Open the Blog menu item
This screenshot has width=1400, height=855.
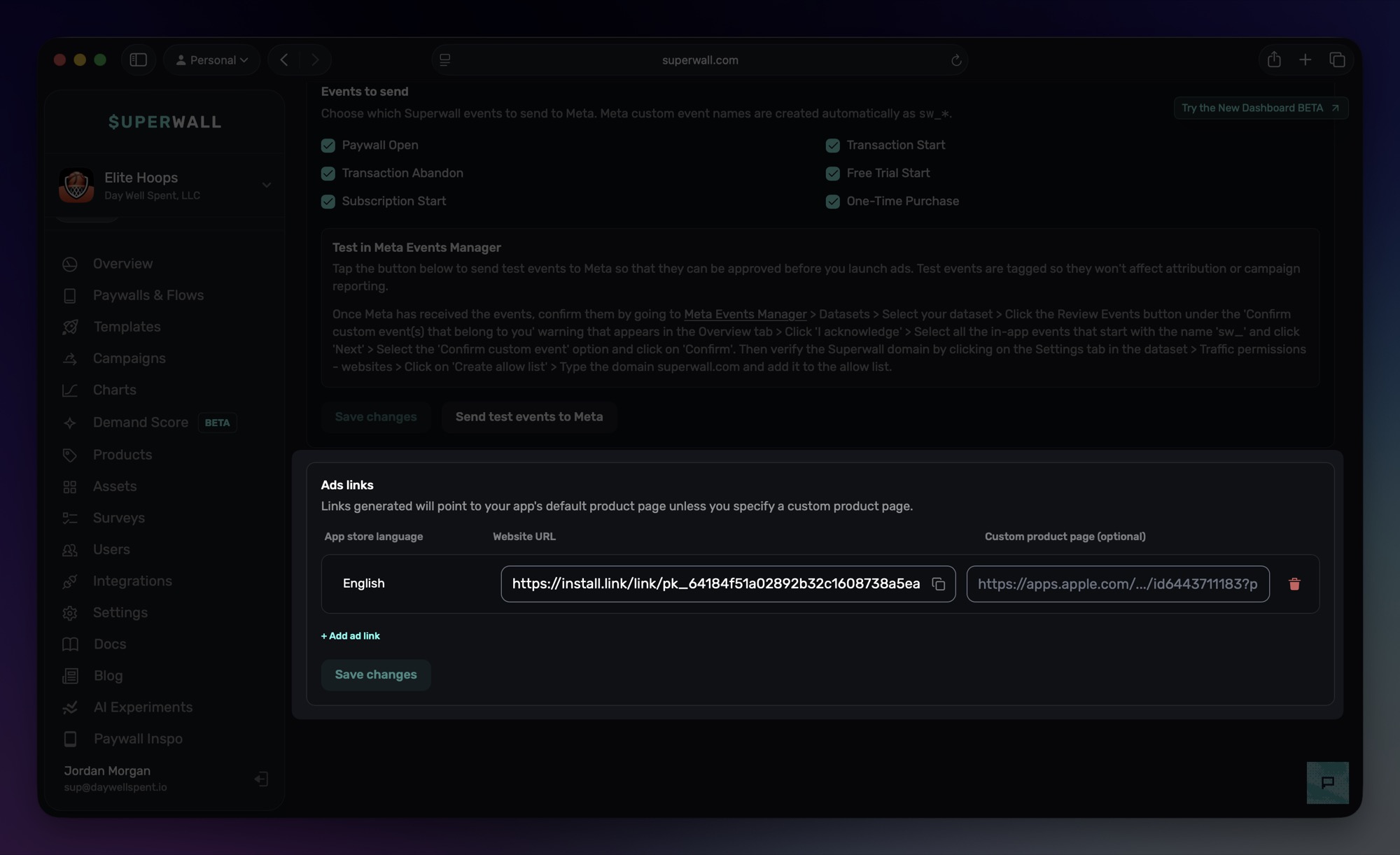[x=108, y=676]
